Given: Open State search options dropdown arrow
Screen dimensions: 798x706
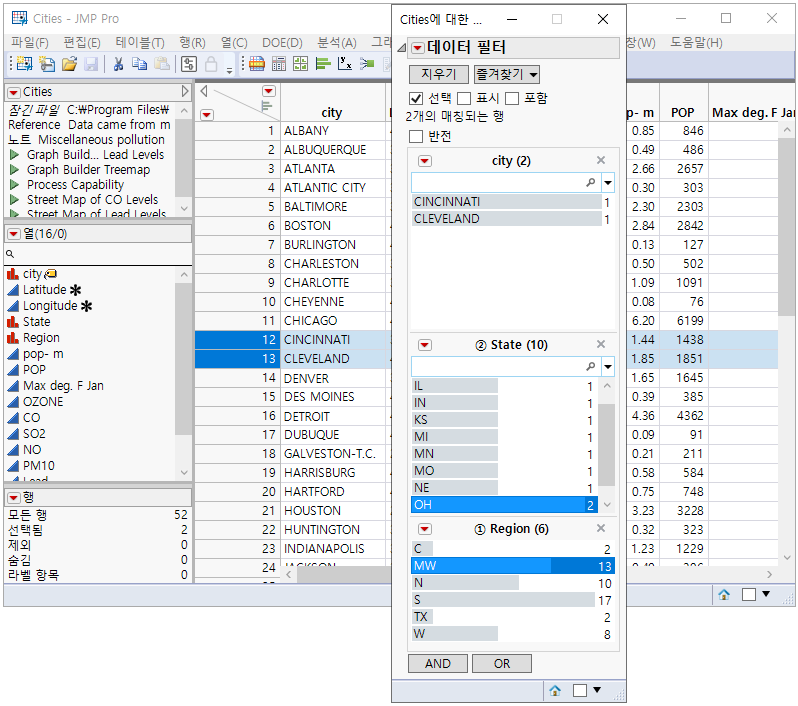Looking at the screenshot, I should 608,367.
